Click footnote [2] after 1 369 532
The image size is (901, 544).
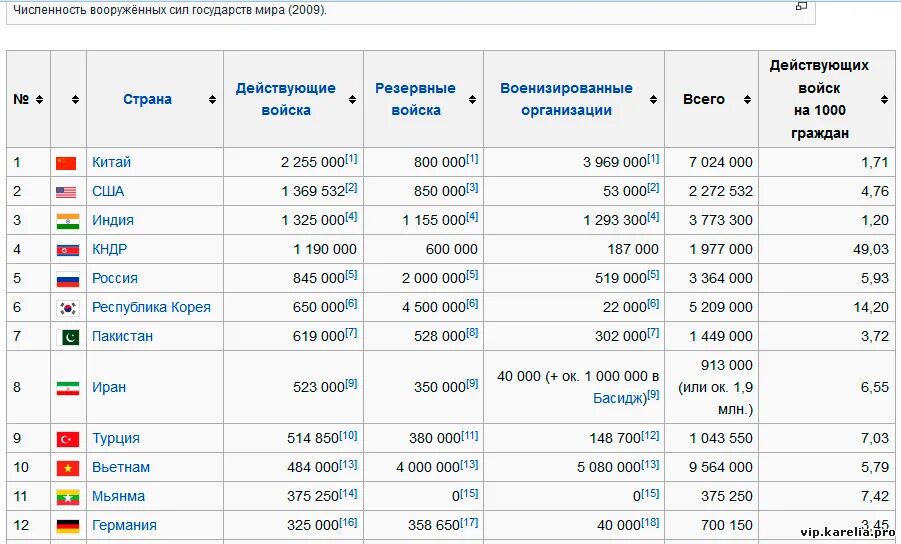pos(351,187)
